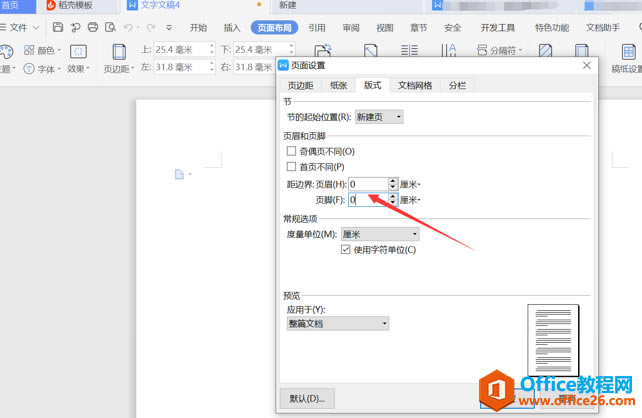
Task: Enable the 首页不同 checkbox
Action: [x=292, y=167]
